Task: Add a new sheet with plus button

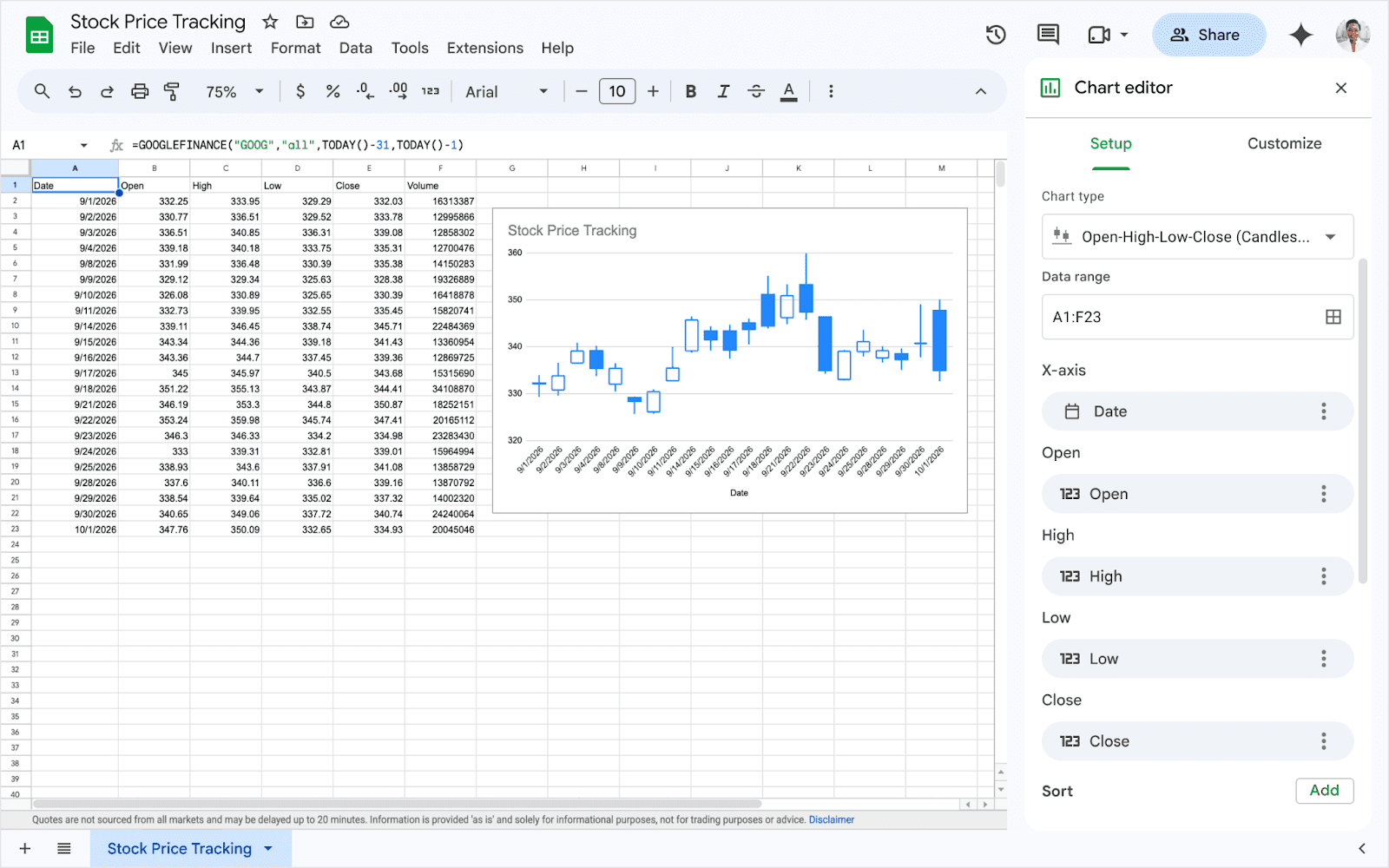Action: [25, 849]
